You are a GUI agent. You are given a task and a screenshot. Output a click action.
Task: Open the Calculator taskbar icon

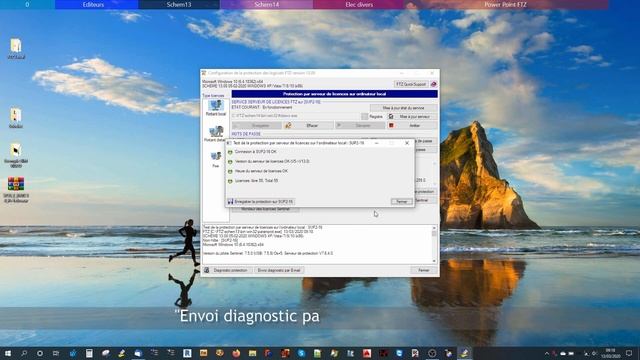89,353
